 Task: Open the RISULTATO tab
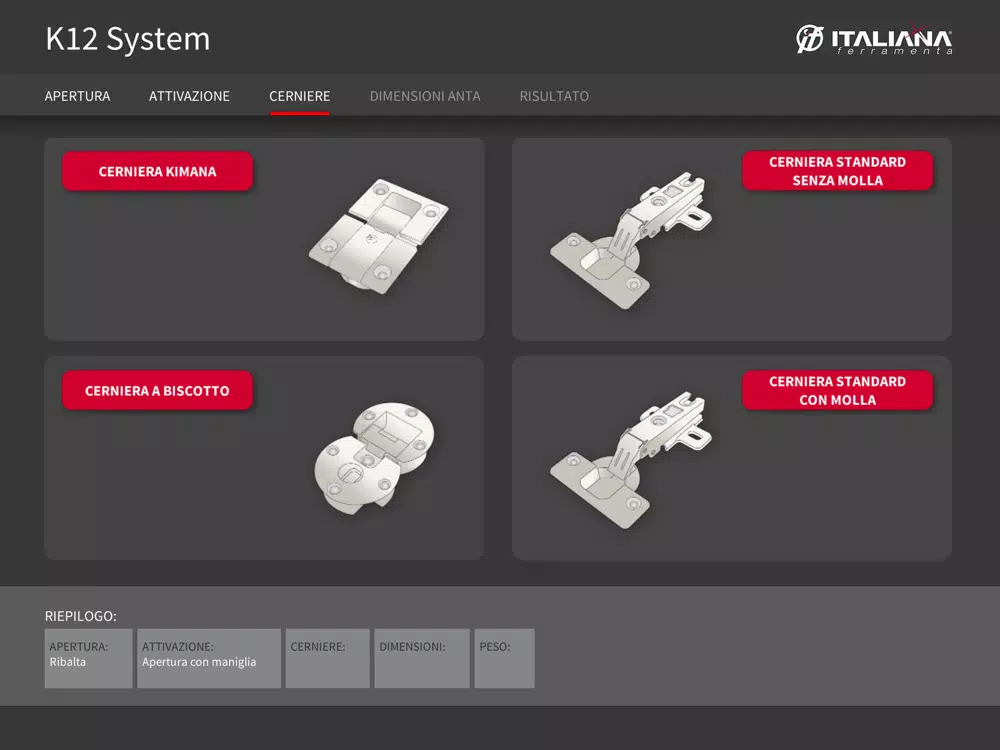pyautogui.click(x=554, y=96)
